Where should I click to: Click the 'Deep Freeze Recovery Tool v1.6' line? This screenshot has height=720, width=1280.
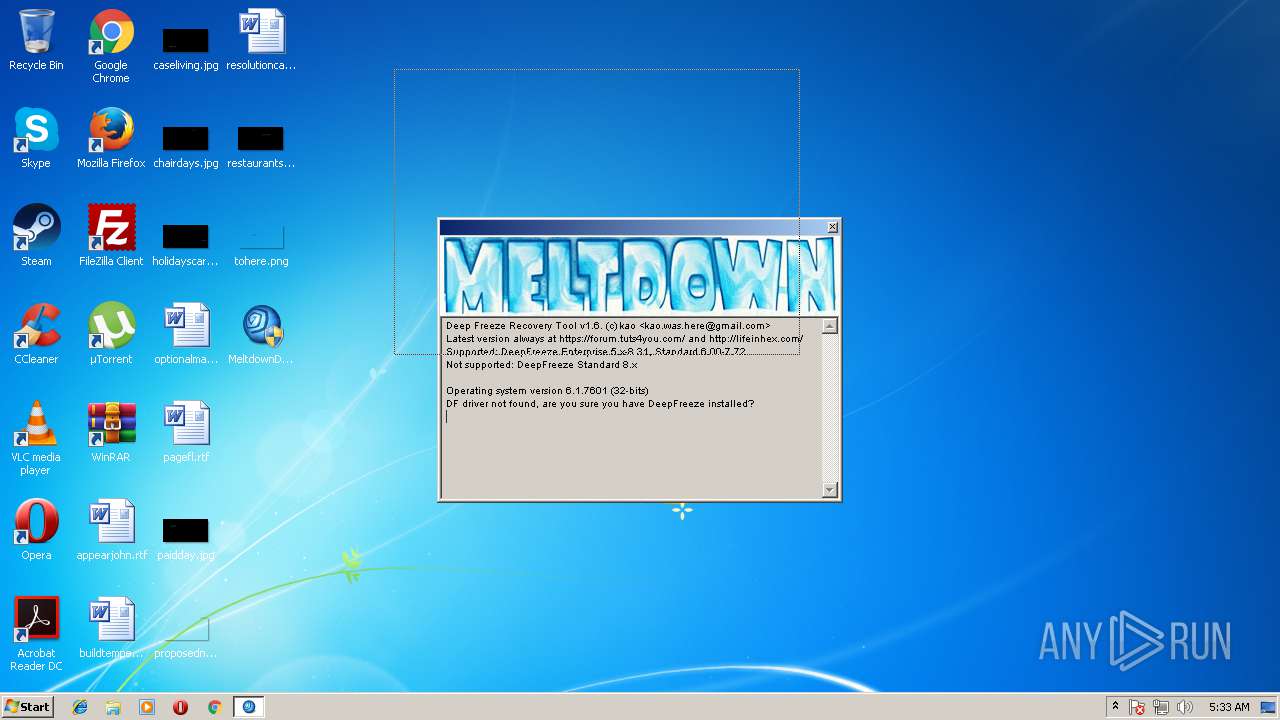click(608, 326)
